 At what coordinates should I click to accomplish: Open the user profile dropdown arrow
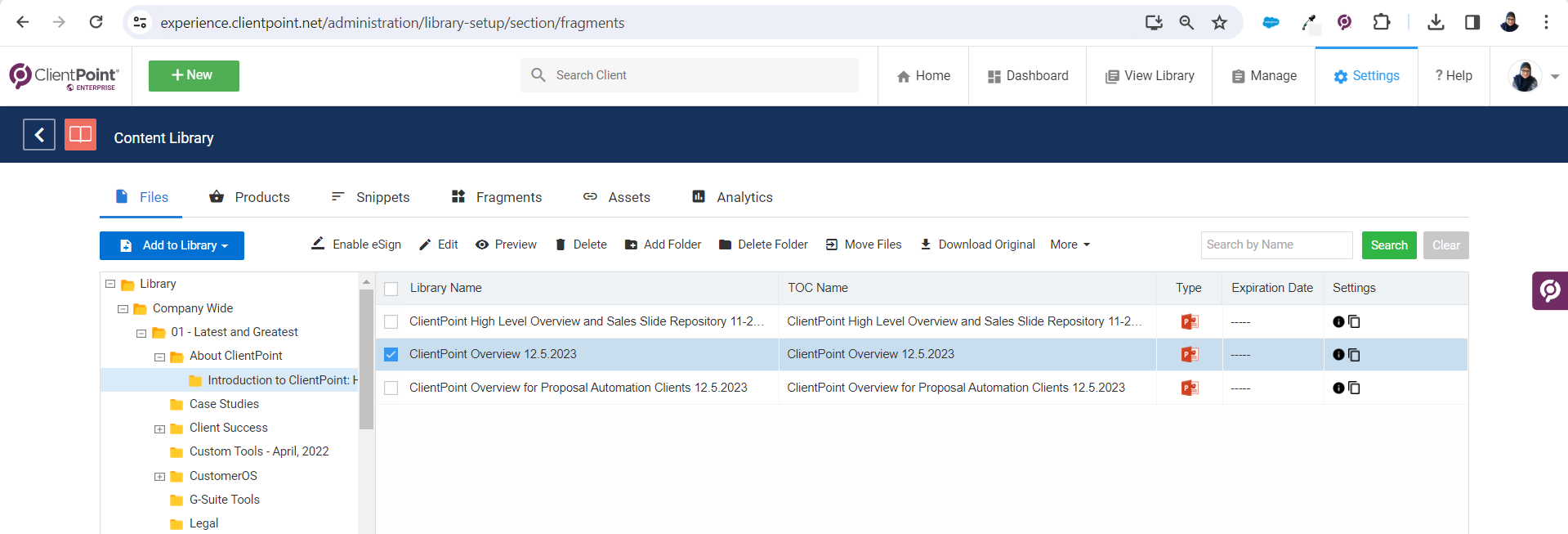tap(1555, 76)
